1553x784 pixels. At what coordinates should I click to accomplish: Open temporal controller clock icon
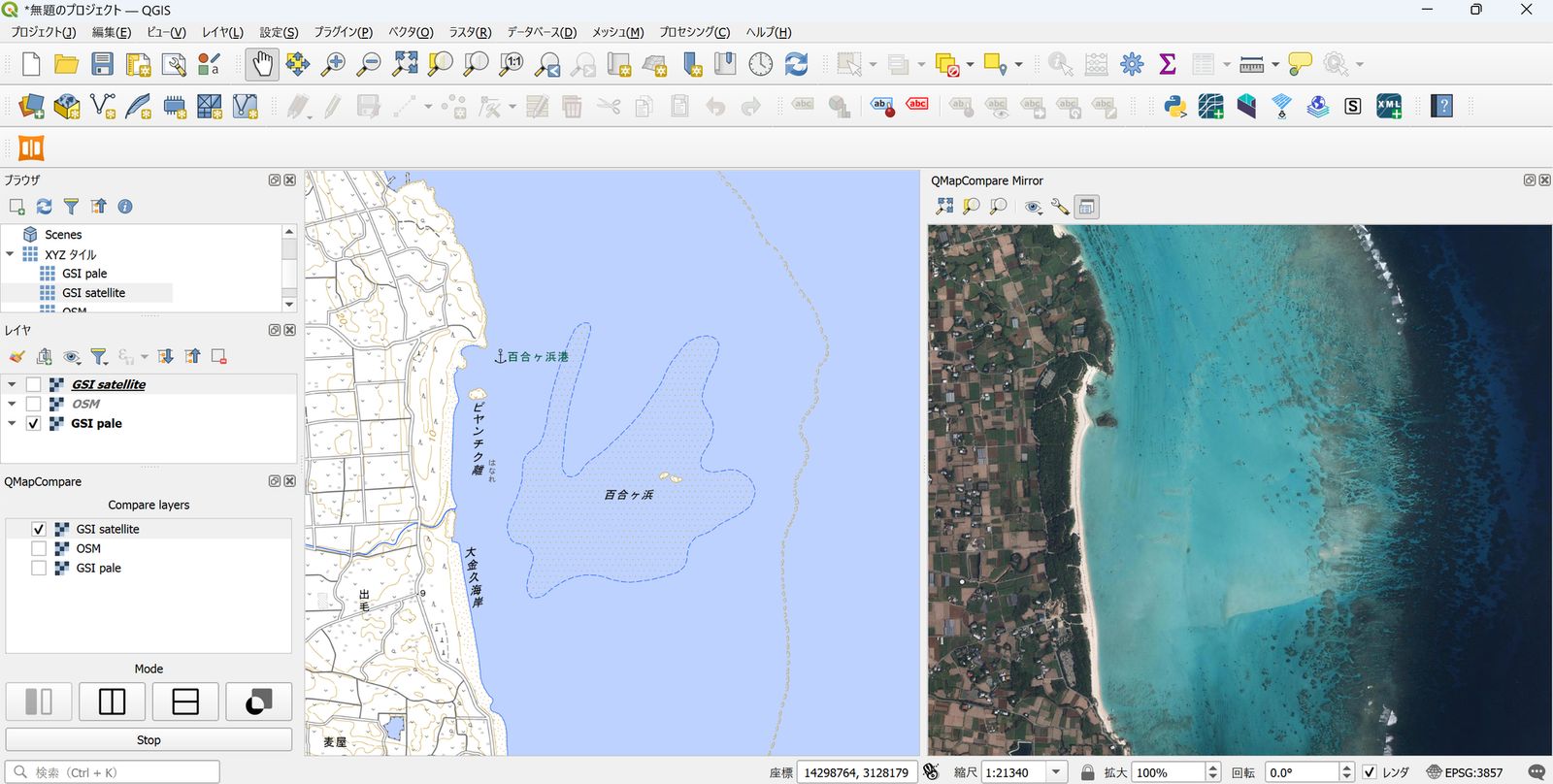coord(761,64)
